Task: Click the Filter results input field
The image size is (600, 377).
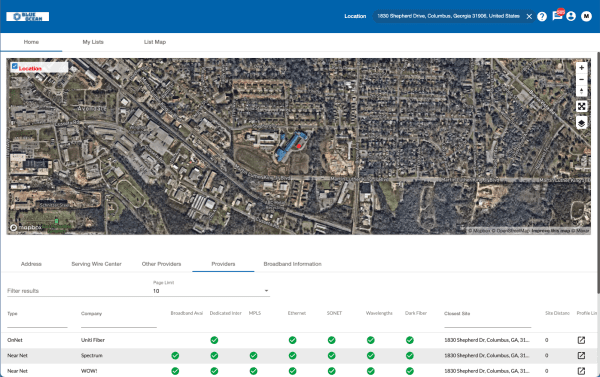Action: [x=80, y=291]
